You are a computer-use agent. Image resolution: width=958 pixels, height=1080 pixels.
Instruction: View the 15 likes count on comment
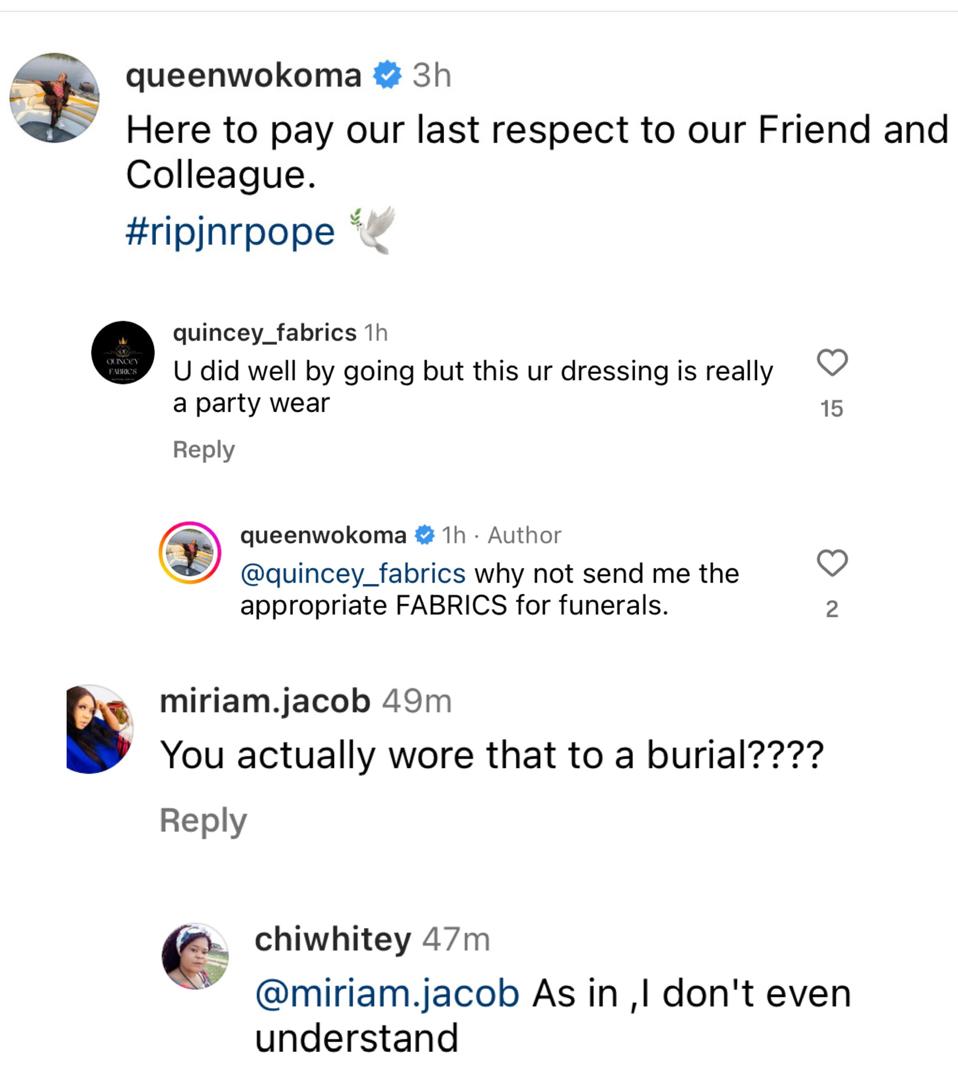point(832,408)
